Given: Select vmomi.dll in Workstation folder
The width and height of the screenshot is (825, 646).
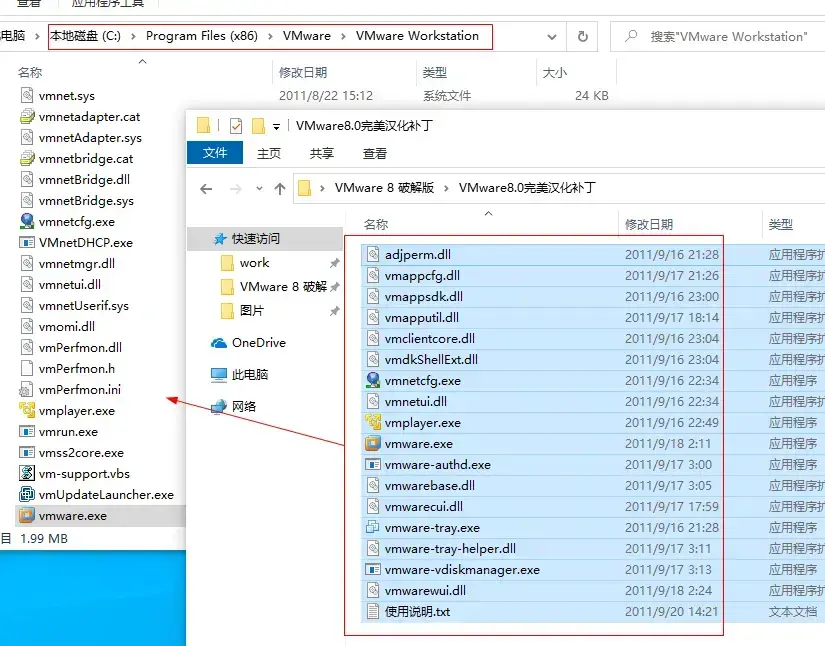Looking at the screenshot, I should point(67,326).
